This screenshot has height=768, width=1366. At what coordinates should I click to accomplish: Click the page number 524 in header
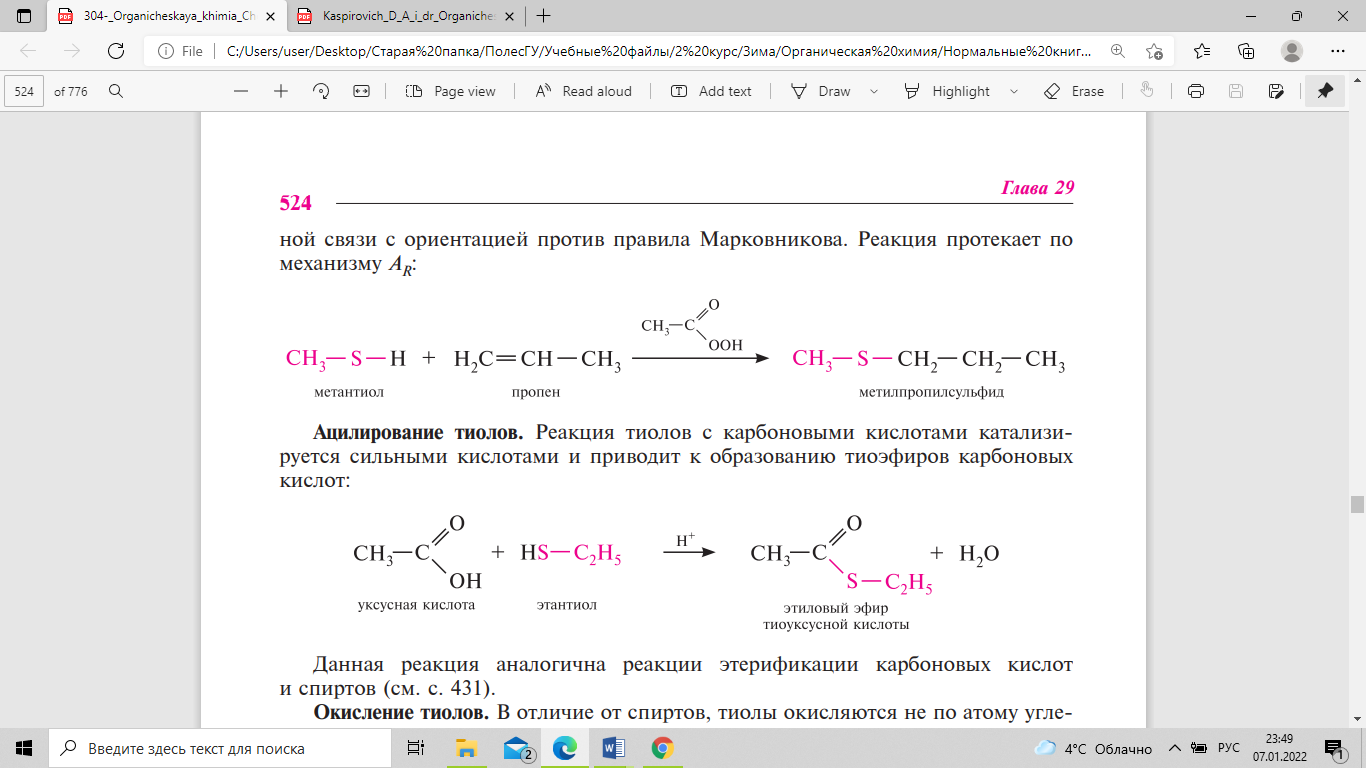tap(295, 203)
